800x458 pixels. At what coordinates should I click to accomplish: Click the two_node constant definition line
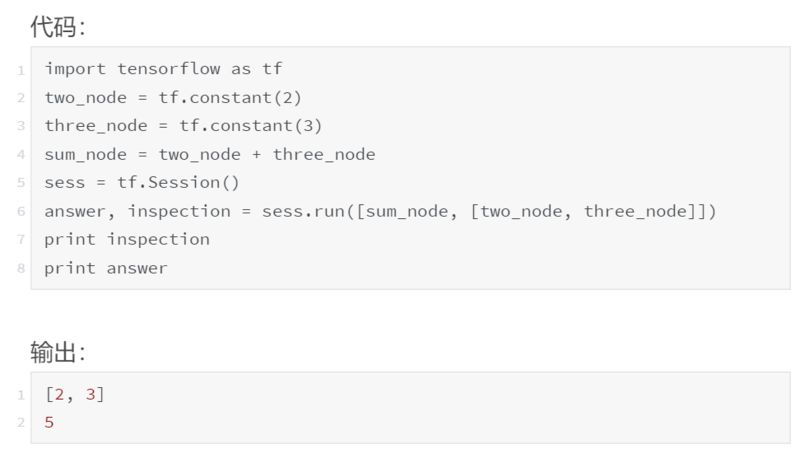pyautogui.click(x=173, y=97)
